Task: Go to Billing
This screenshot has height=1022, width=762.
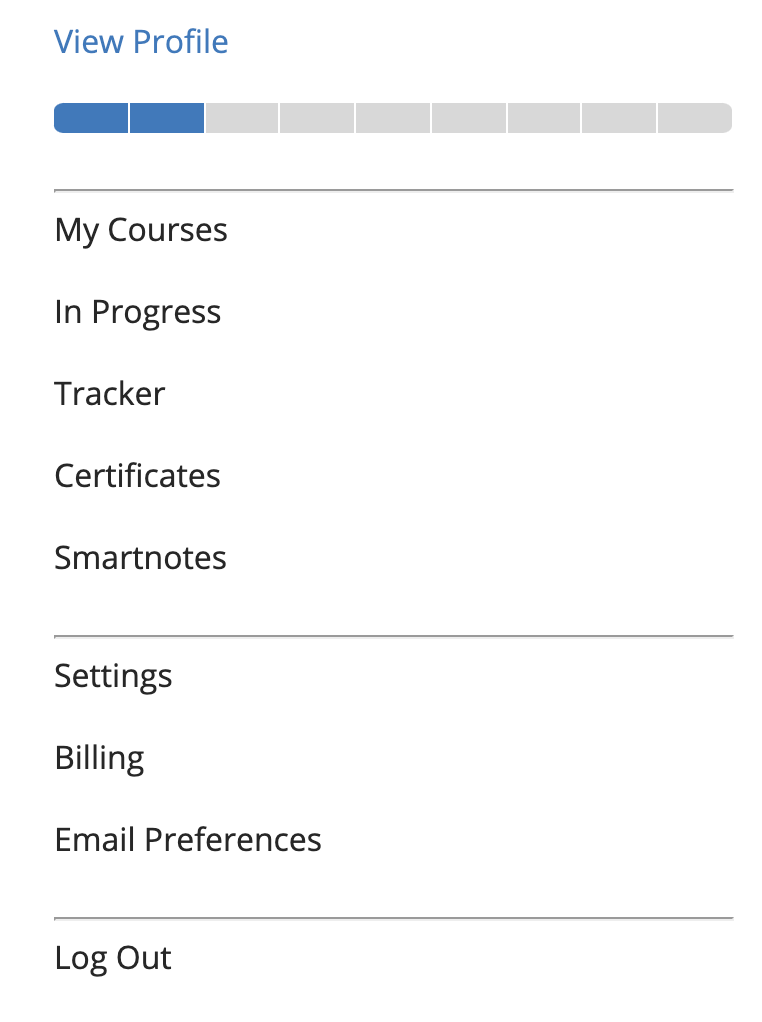Action: tap(100, 758)
